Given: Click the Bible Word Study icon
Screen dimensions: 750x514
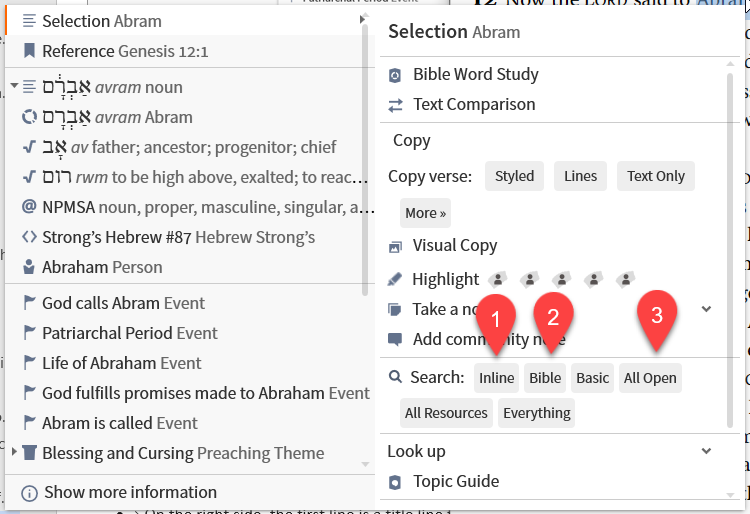Looking at the screenshot, I should coord(395,75).
